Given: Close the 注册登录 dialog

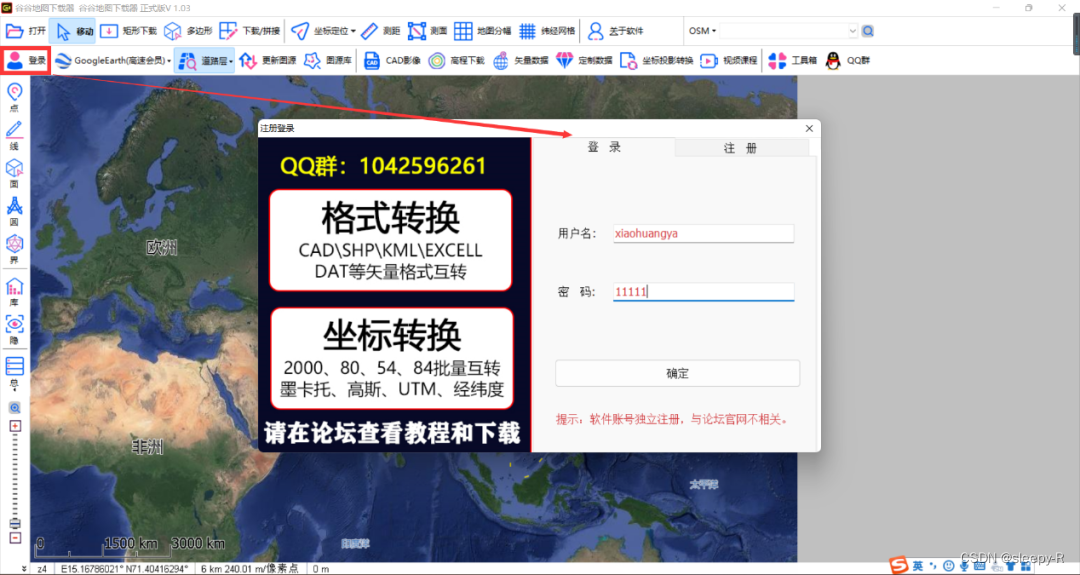Looking at the screenshot, I should [x=809, y=128].
